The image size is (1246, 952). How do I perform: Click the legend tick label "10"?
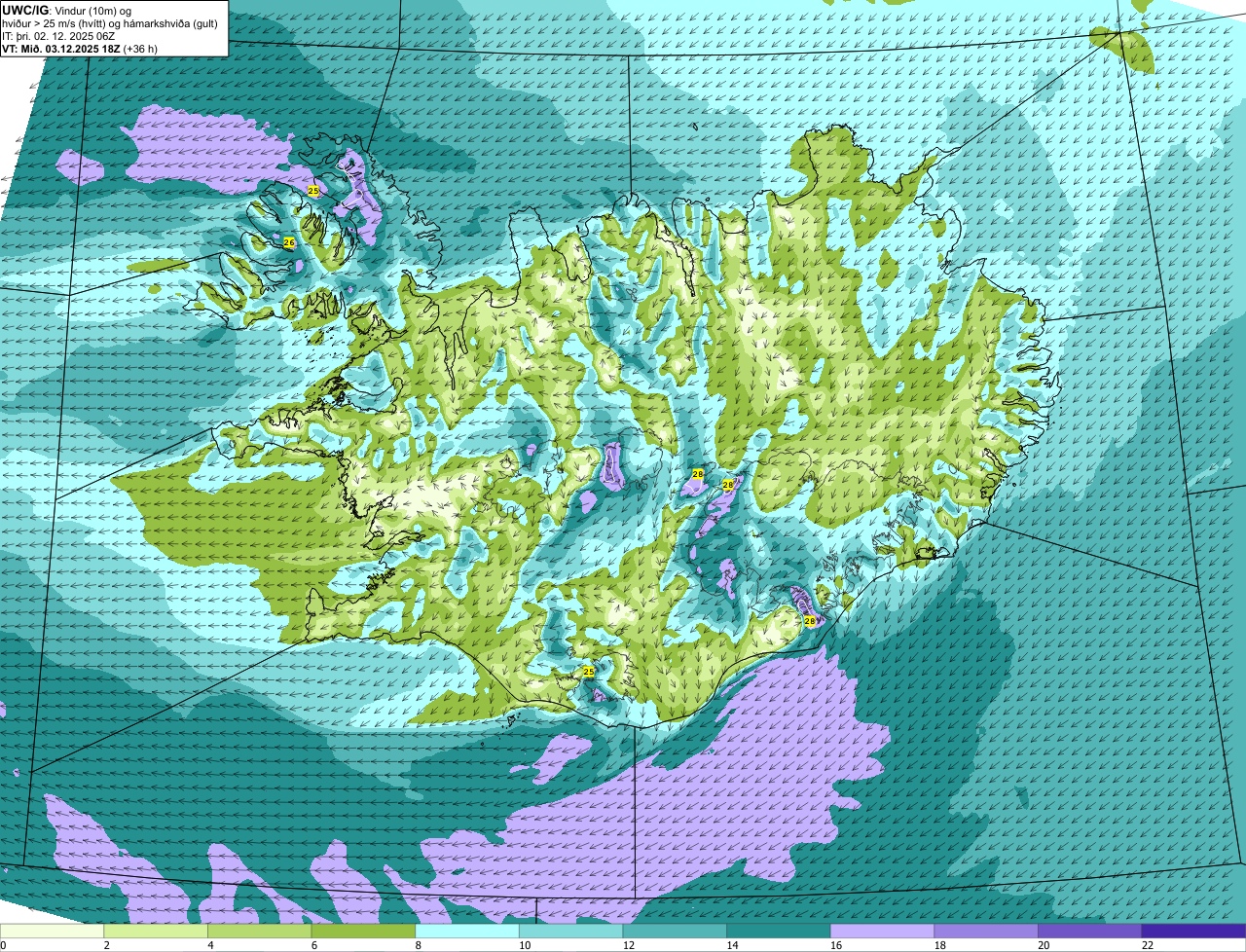(526, 945)
